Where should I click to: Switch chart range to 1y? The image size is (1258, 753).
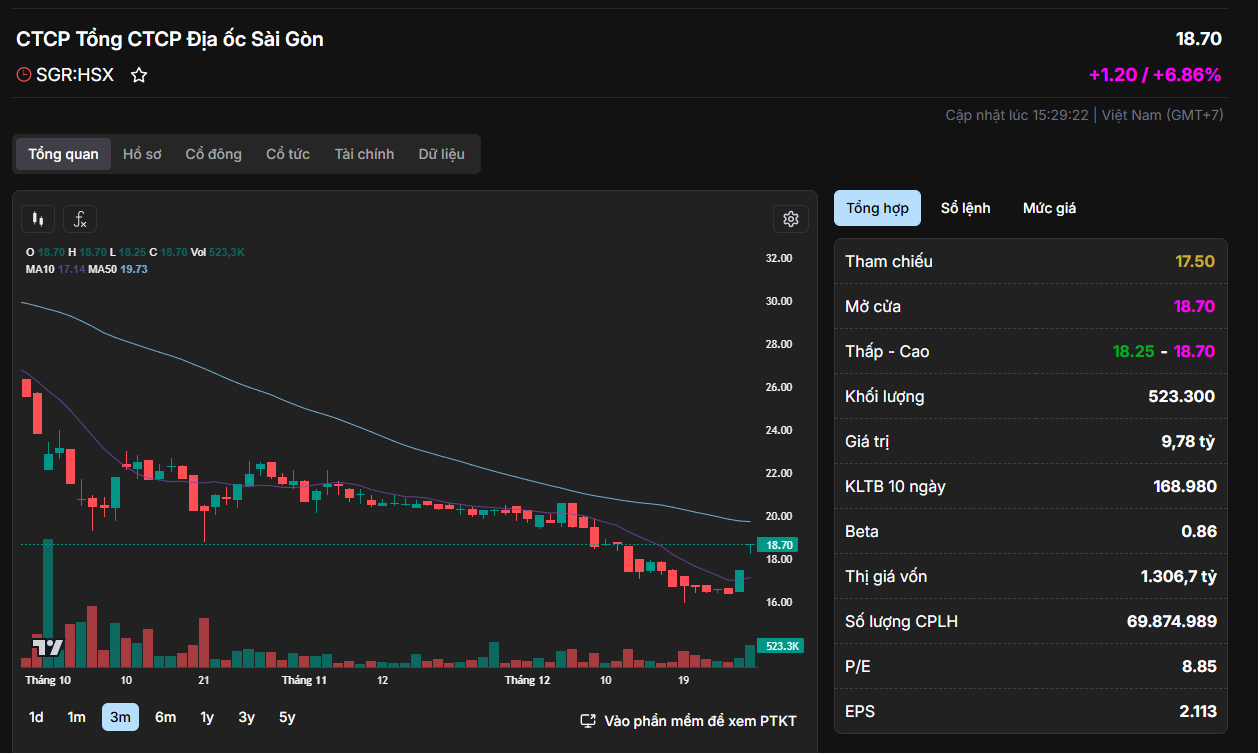pyautogui.click(x=207, y=717)
